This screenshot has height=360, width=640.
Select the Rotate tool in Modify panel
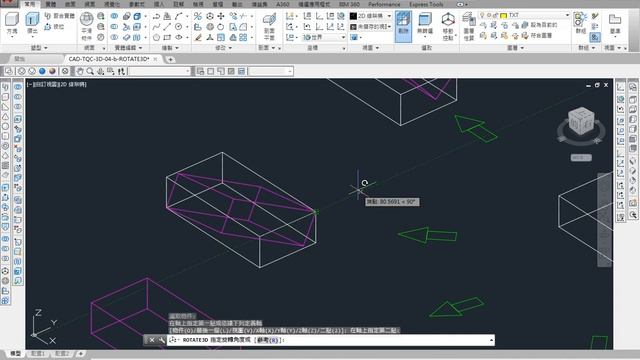click(220, 27)
